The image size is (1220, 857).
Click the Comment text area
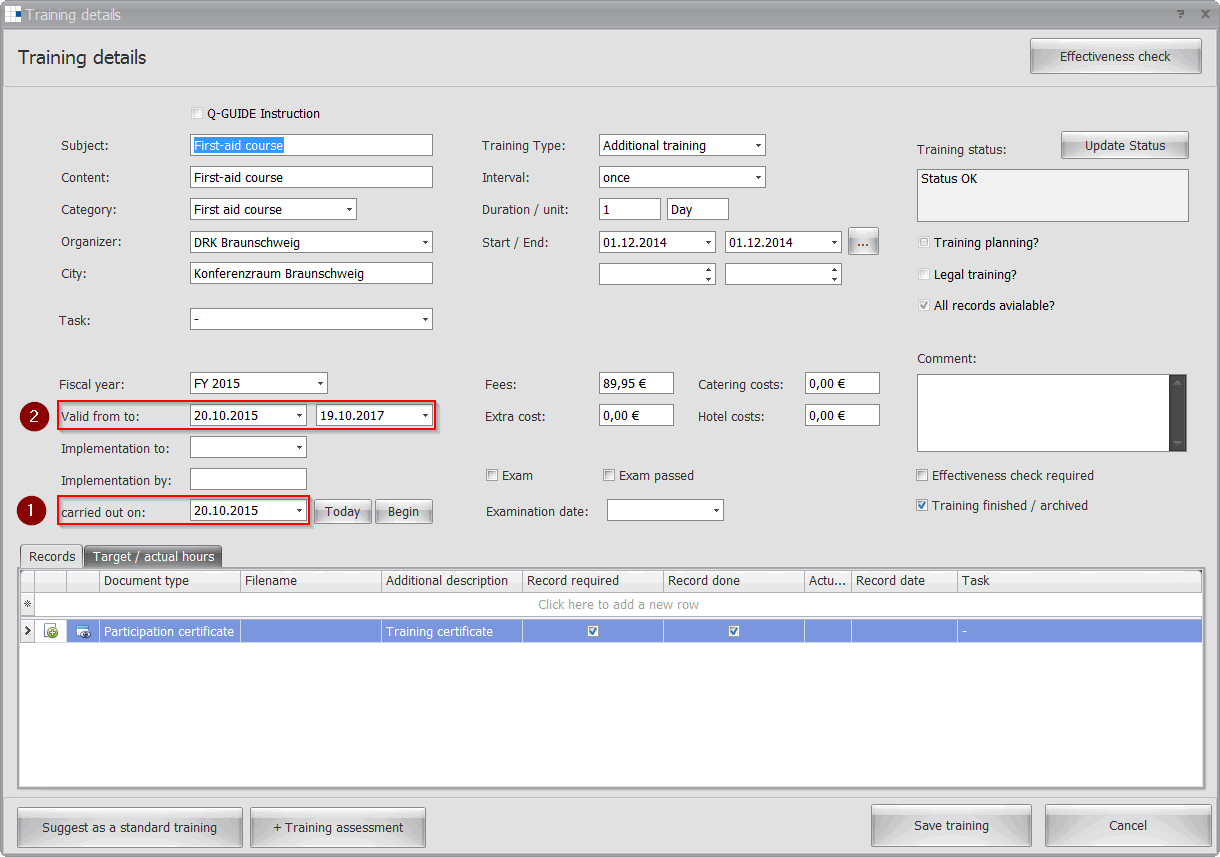pos(1043,413)
